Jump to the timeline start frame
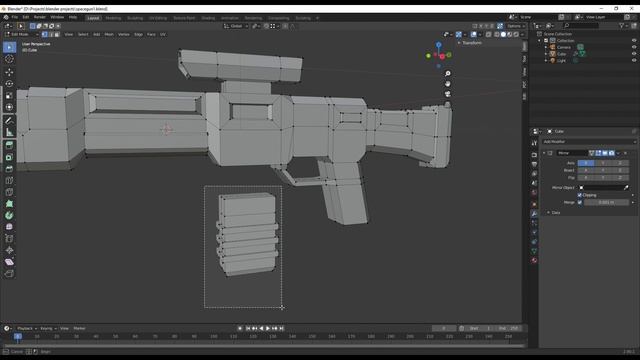Viewport: 640px width, 360px height. 248,328
